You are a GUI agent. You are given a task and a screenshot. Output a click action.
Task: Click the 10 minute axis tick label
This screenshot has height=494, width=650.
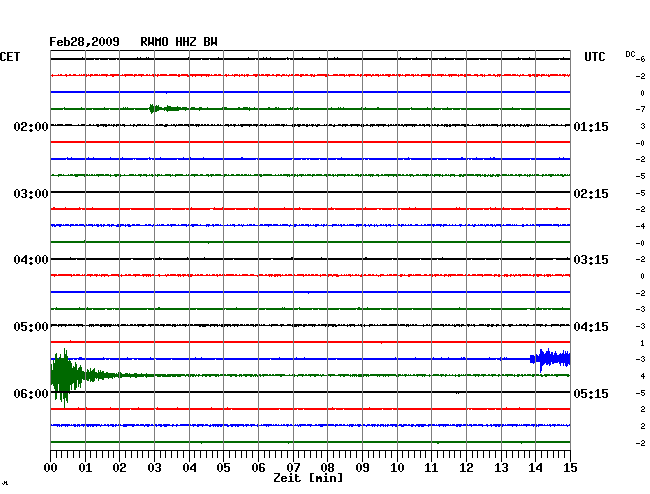click(x=397, y=467)
